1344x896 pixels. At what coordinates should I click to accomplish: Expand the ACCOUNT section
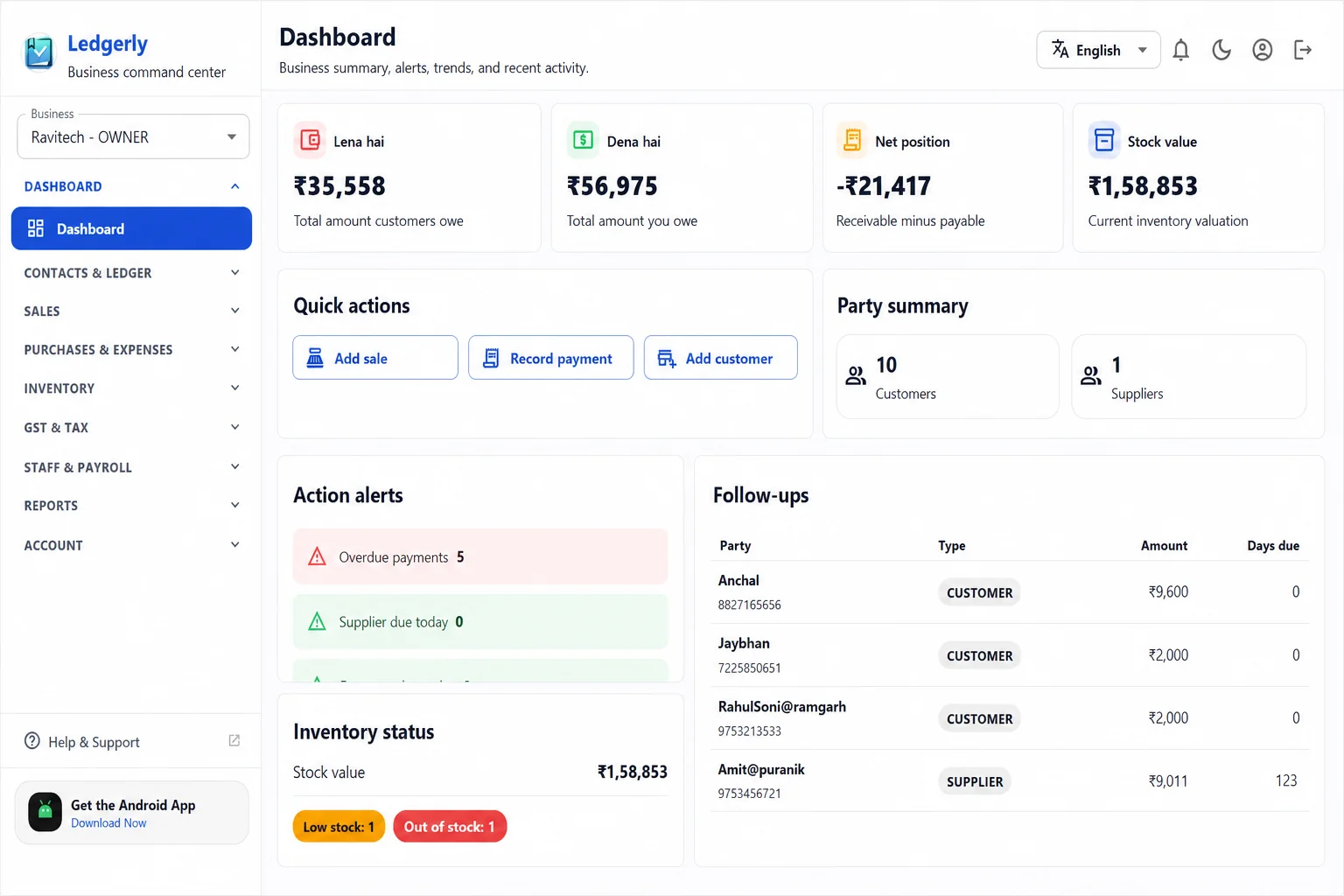pyautogui.click(x=131, y=545)
